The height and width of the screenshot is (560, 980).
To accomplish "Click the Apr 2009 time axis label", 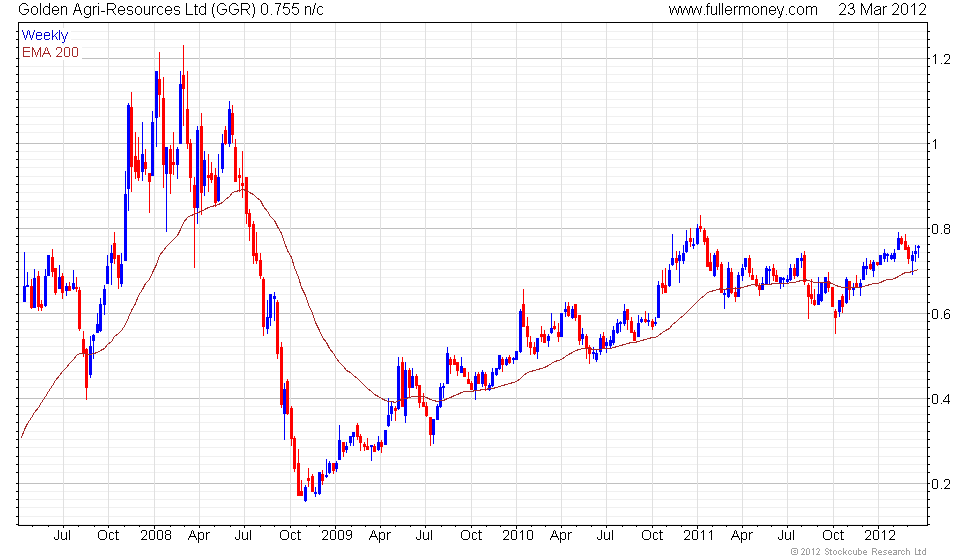I will coord(380,536).
